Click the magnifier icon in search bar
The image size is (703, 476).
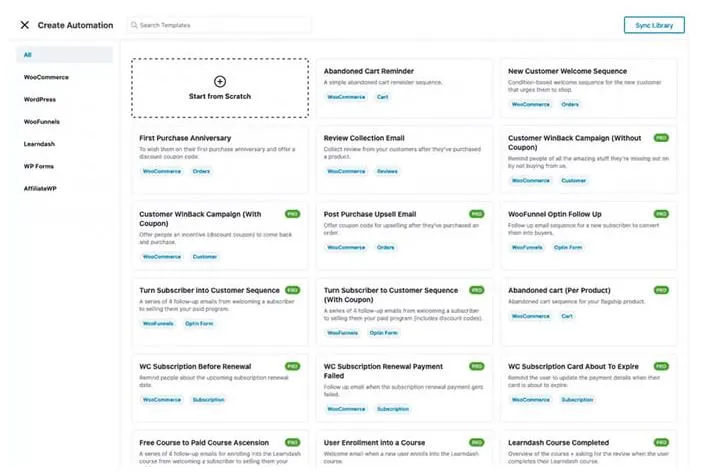[x=134, y=25]
